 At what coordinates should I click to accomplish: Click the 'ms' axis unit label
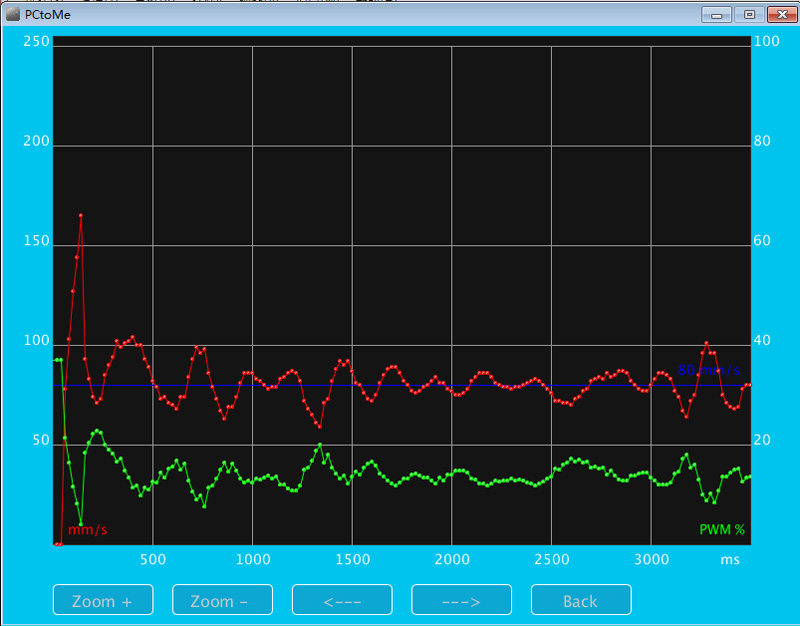point(730,560)
